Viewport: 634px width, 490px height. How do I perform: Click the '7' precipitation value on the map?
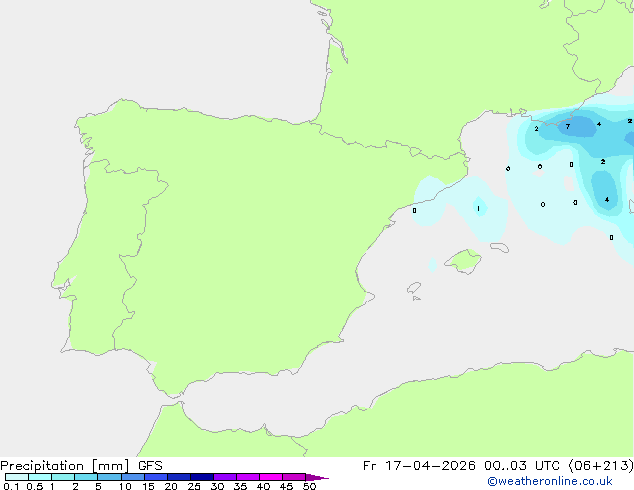[x=568, y=127]
